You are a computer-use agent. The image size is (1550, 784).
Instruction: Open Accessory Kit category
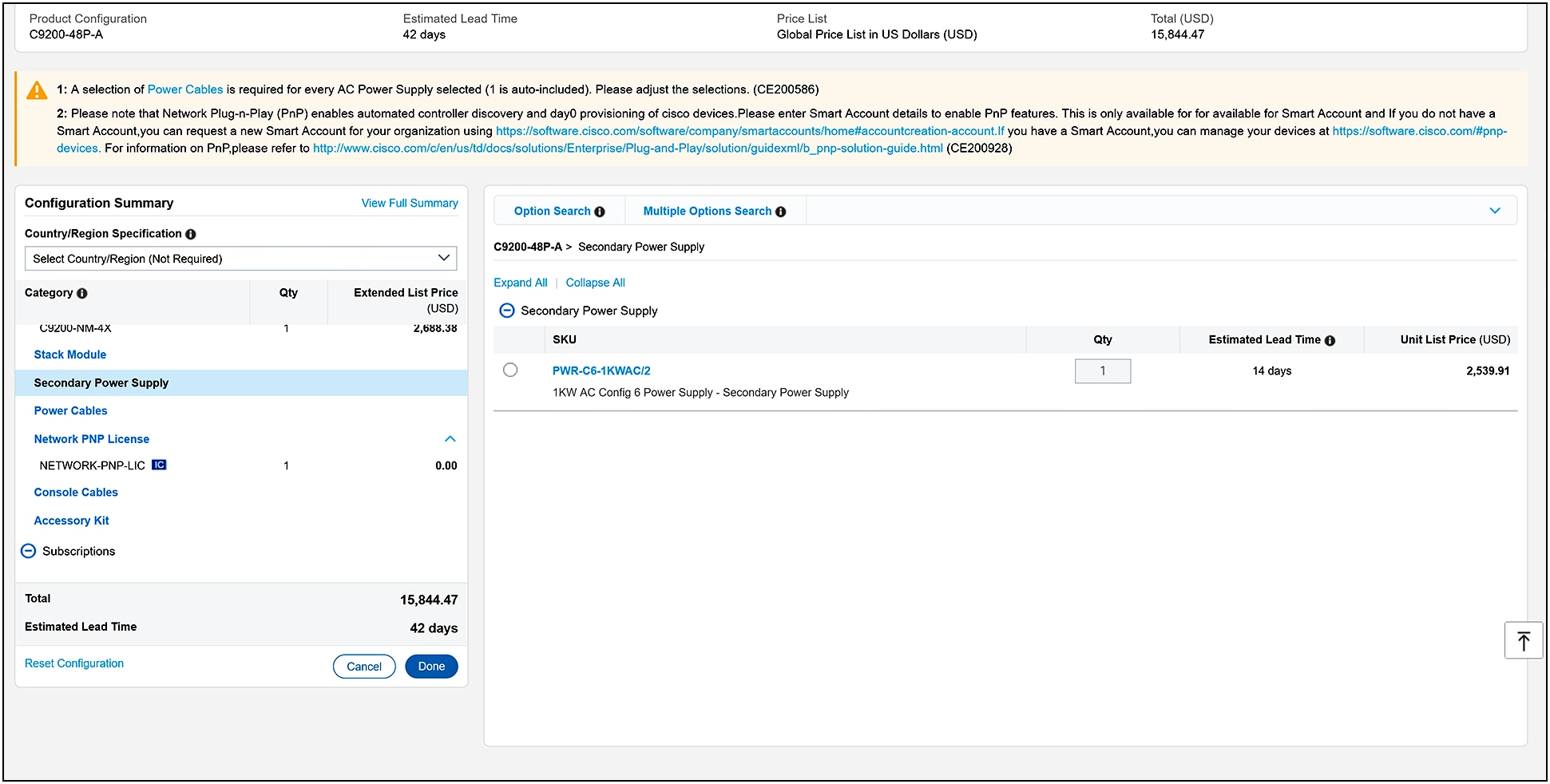point(71,521)
